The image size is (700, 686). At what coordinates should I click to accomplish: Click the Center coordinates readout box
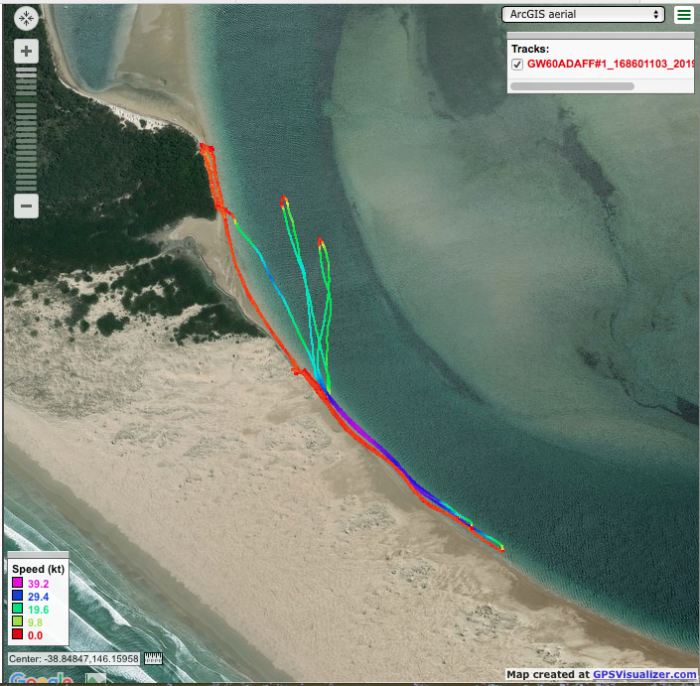coord(74,659)
